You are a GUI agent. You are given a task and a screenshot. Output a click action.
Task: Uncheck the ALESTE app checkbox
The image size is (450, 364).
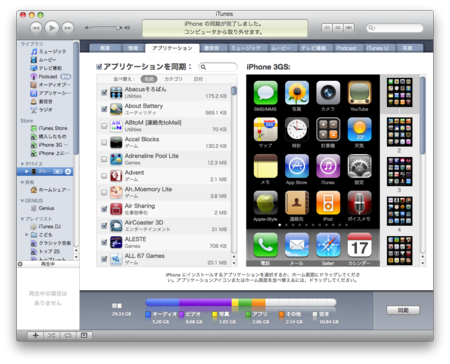coord(104,242)
